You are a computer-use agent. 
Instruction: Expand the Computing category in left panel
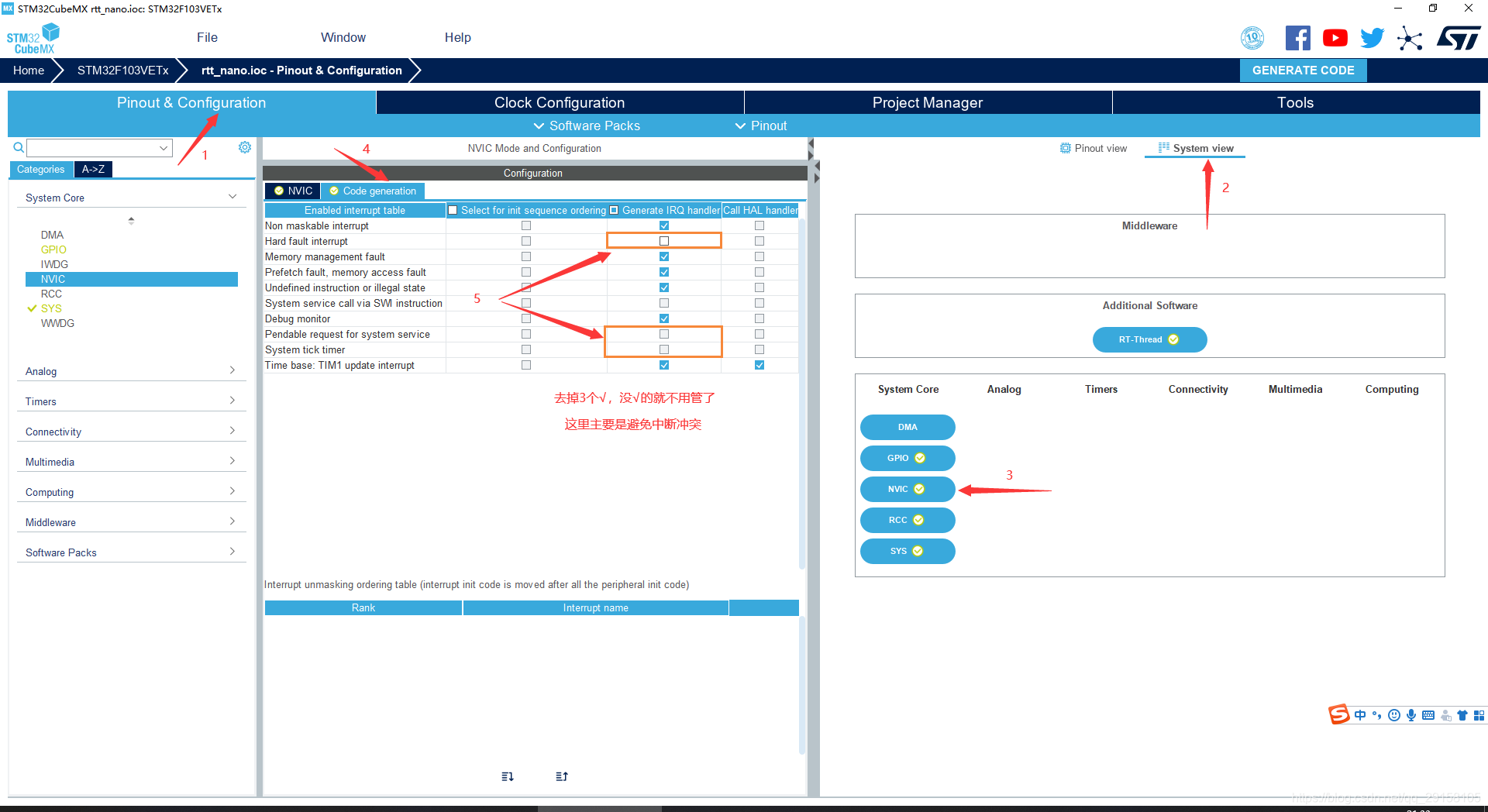[232, 491]
